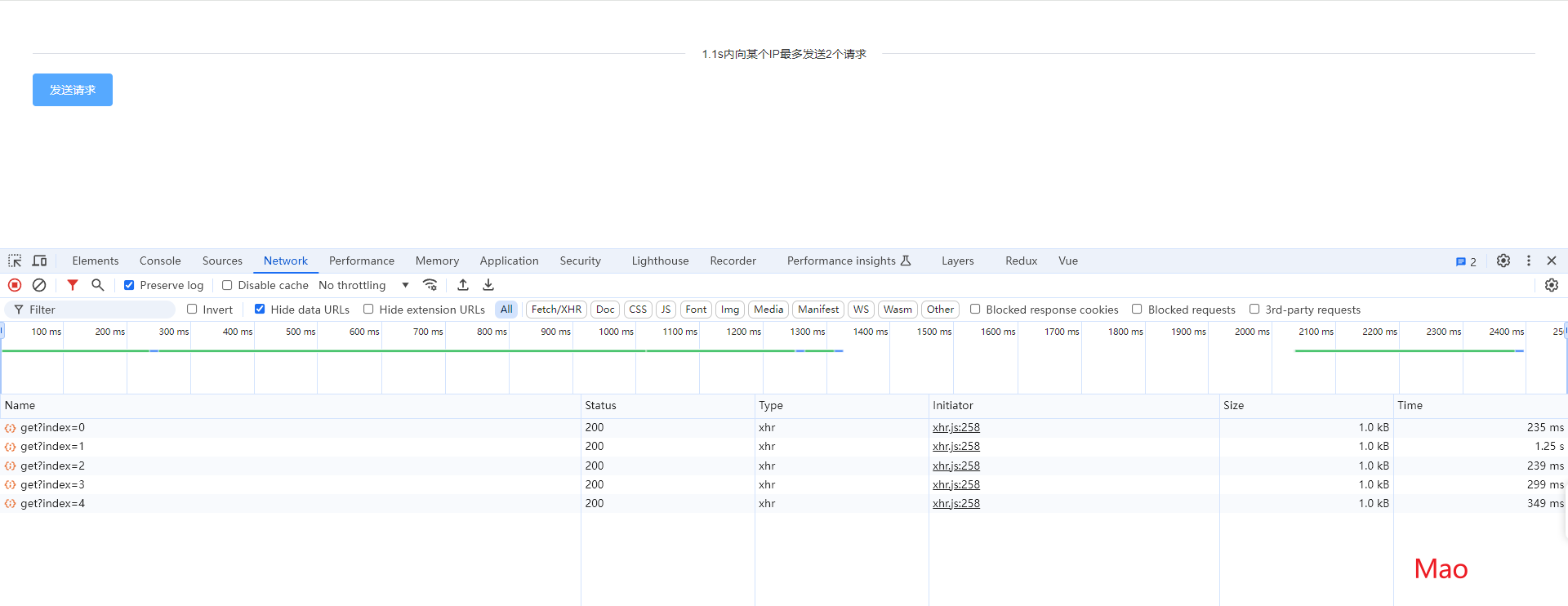Open the Application tab

click(509, 261)
